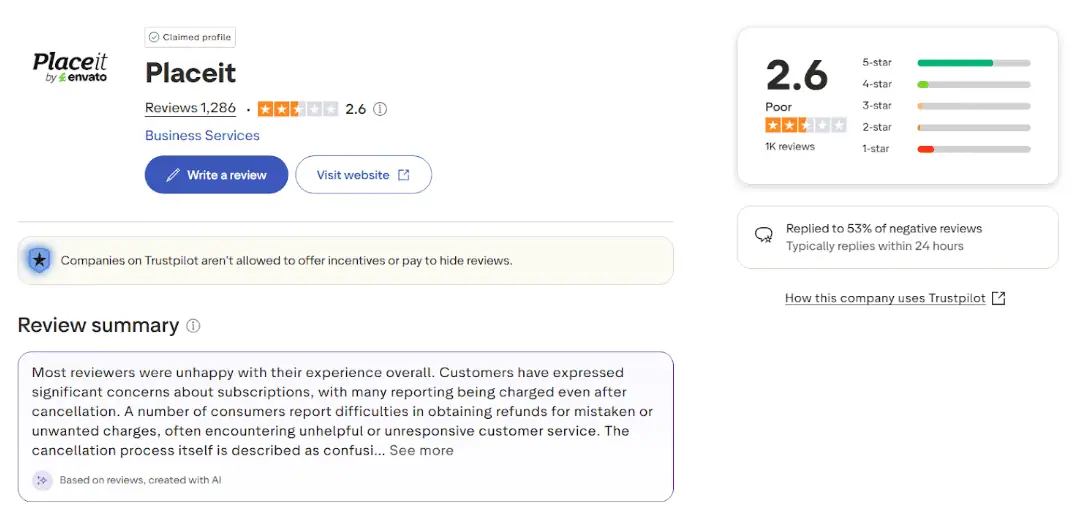The width and height of the screenshot is (1088, 516).
Task: Click the rating info icon beside 2.6
Action: coord(380,109)
